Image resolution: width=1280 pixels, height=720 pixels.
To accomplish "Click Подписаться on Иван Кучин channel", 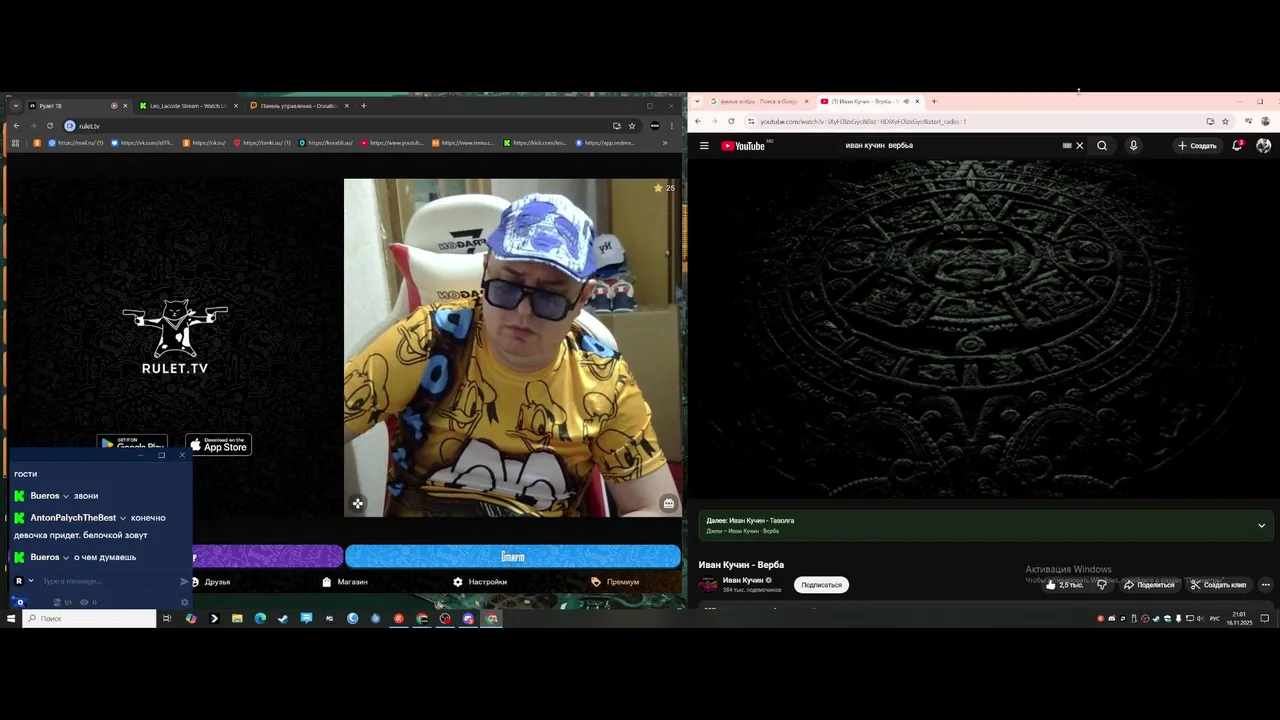I will (821, 584).
